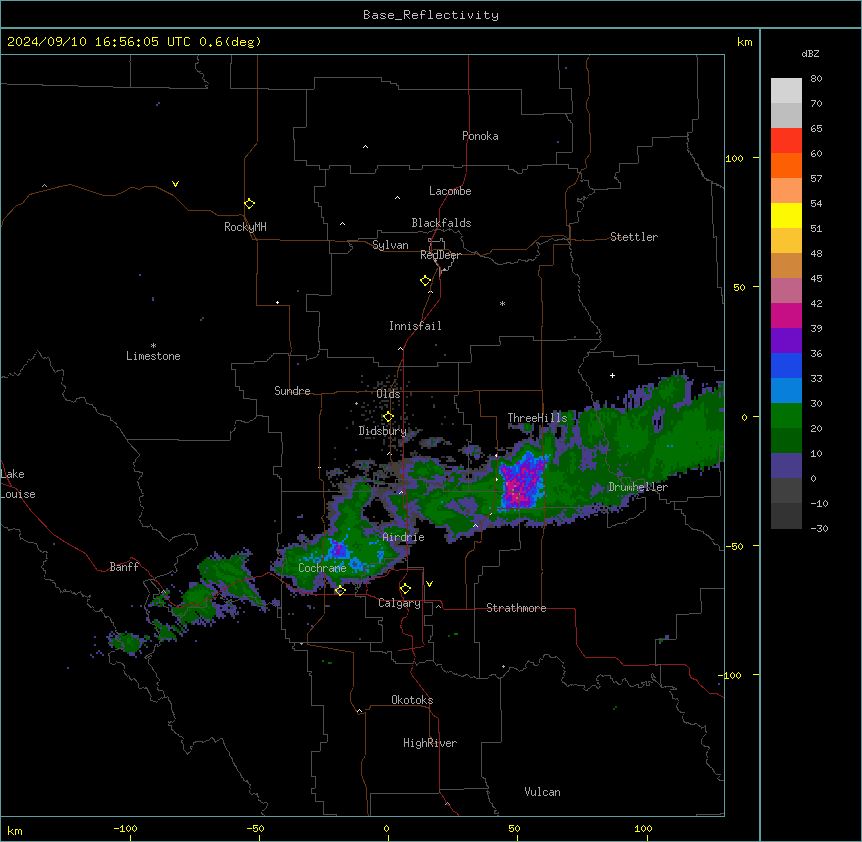
Task: Click the Airdrie city label
Action: [x=404, y=537]
